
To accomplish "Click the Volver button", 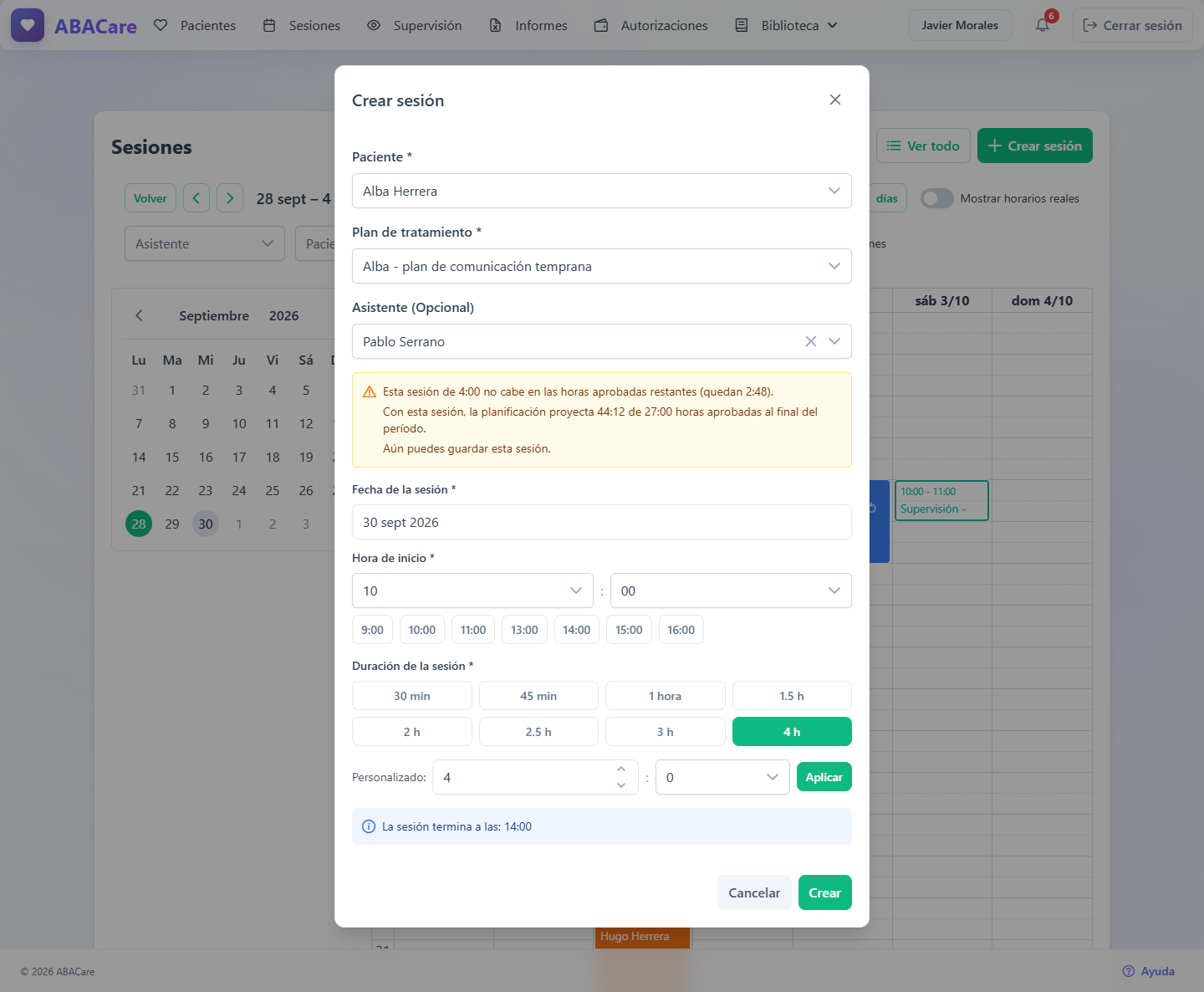I will [x=150, y=198].
